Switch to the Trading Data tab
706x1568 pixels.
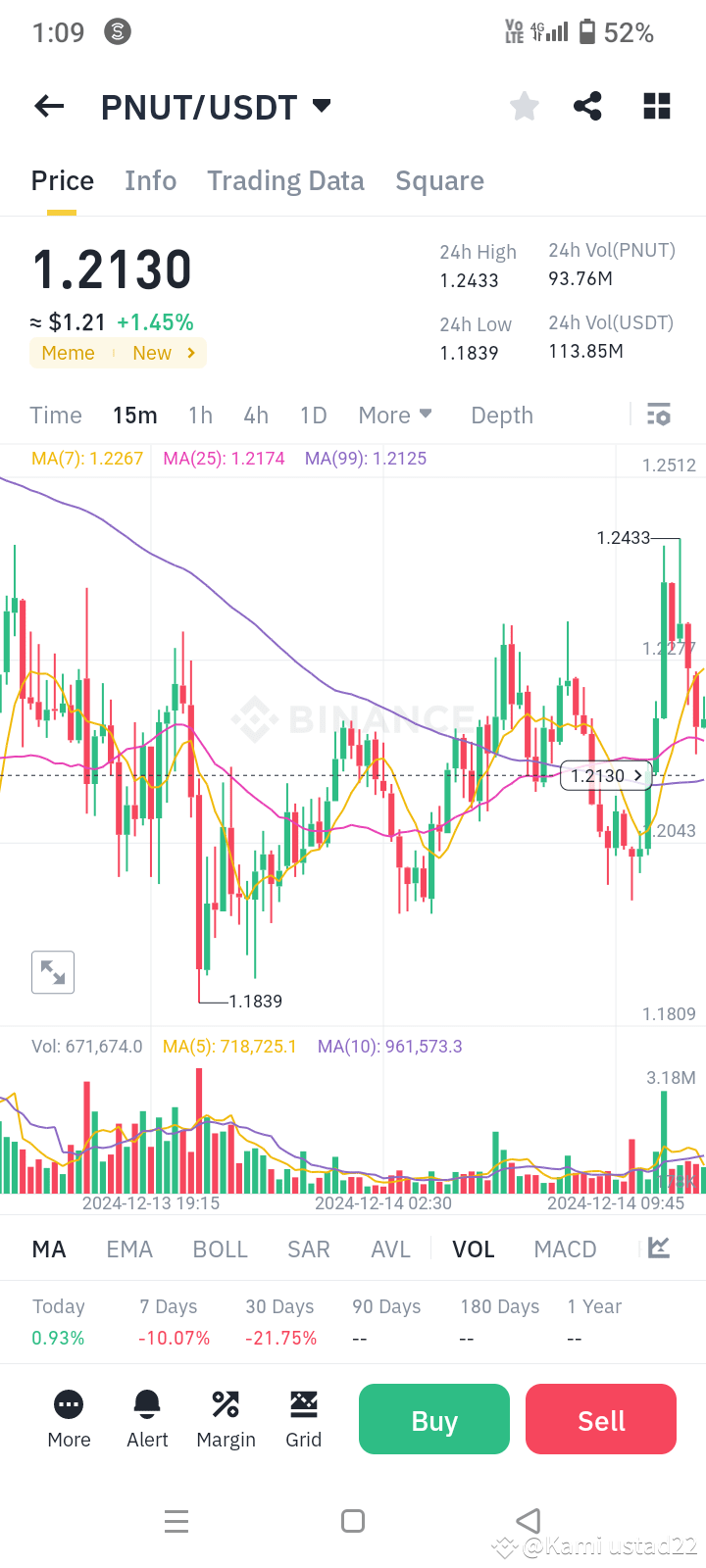click(x=285, y=180)
